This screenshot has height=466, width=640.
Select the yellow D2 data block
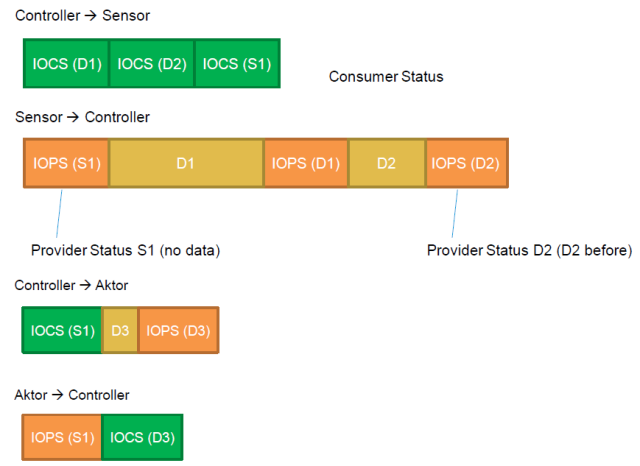pos(387,163)
